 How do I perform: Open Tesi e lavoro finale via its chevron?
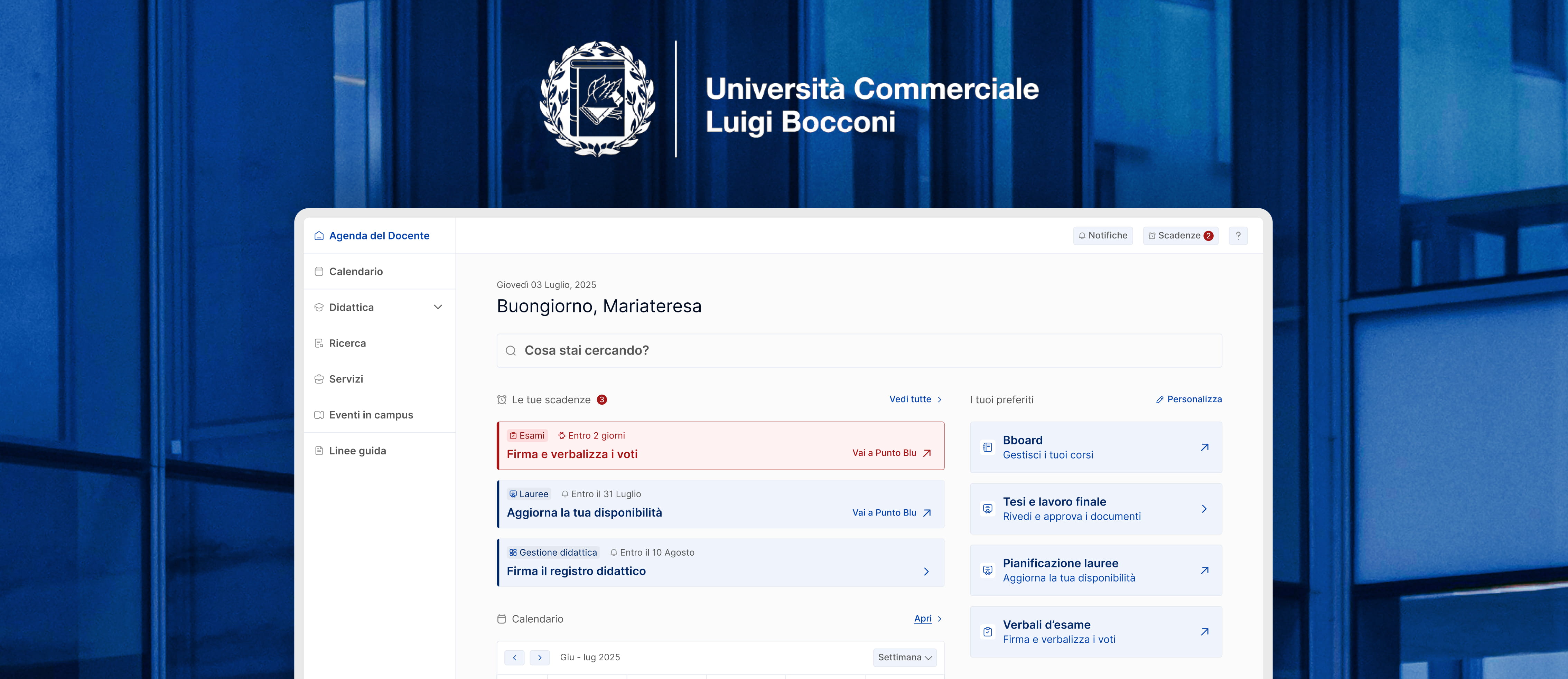[x=1205, y=509]
